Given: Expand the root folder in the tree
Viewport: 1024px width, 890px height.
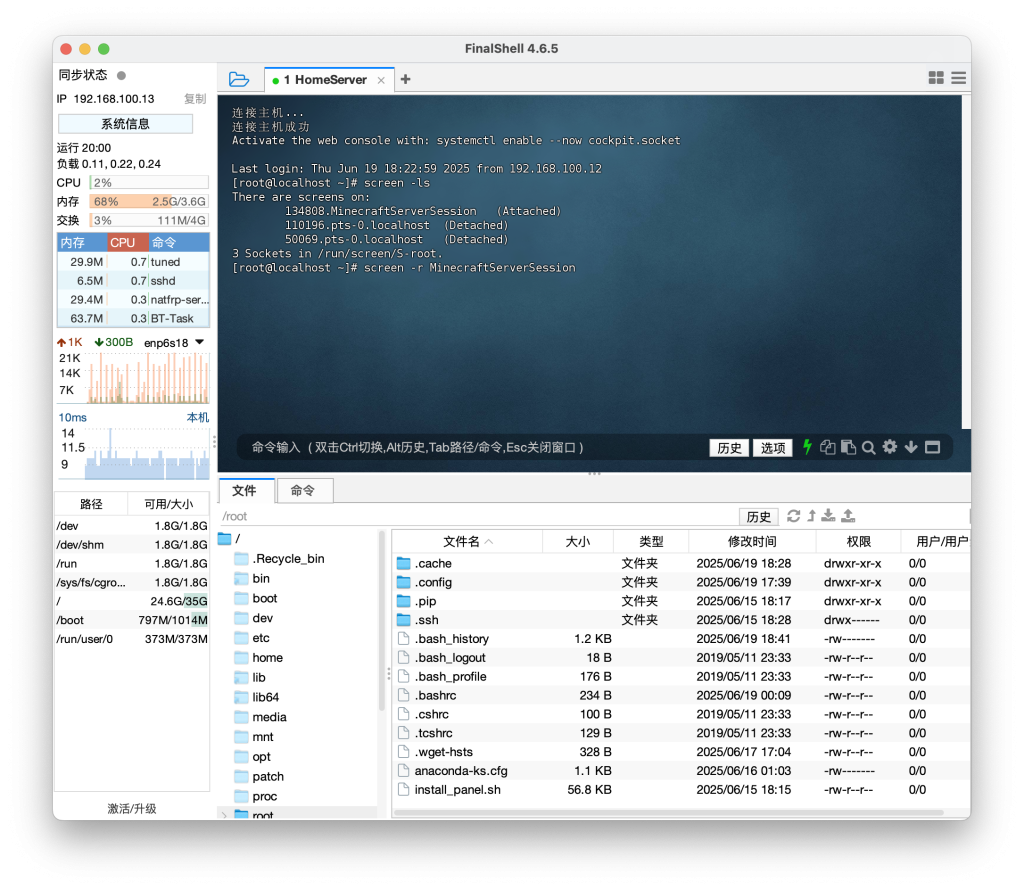Looking at the screenshot, I should (x=224, y=815).
